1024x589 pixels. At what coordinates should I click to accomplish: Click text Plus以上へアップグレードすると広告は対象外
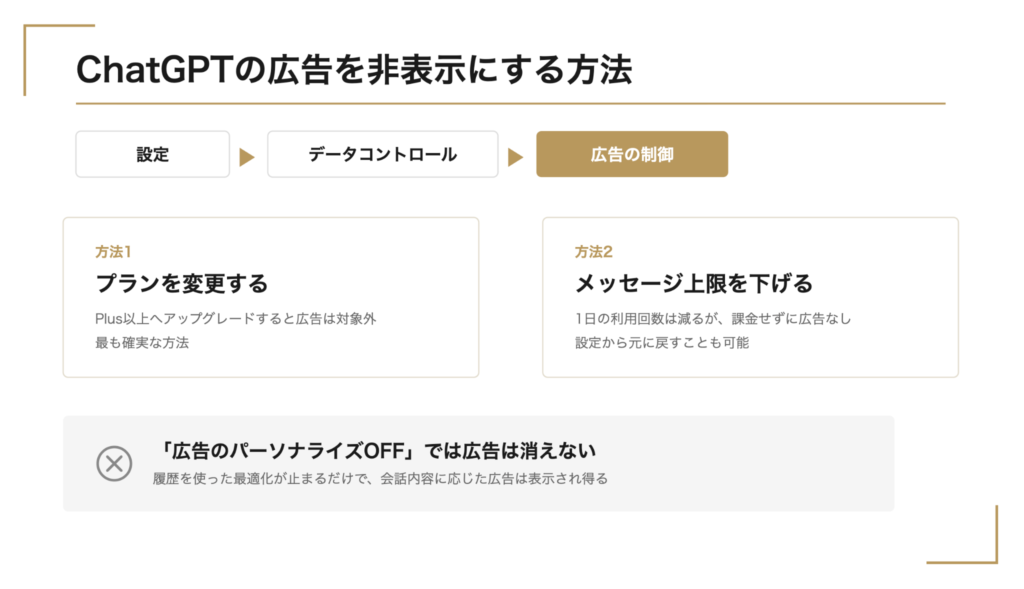tap(236, 319)
